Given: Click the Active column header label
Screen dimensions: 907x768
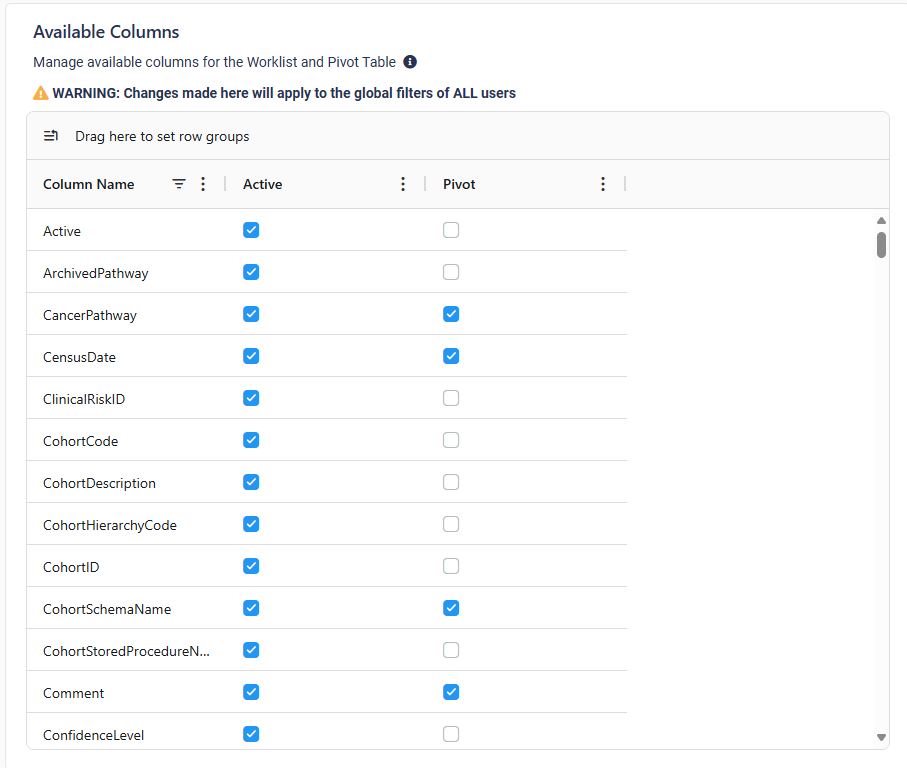Looking at the screenshot, I should 263,184.
